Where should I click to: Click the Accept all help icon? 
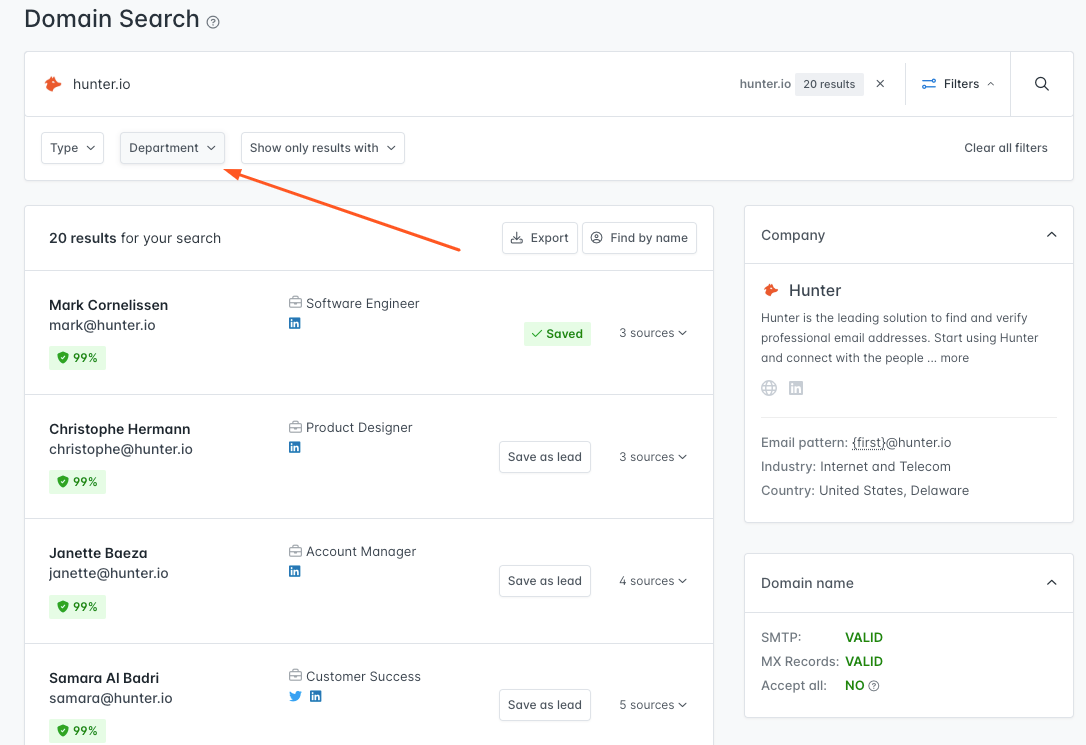point(874,686)
